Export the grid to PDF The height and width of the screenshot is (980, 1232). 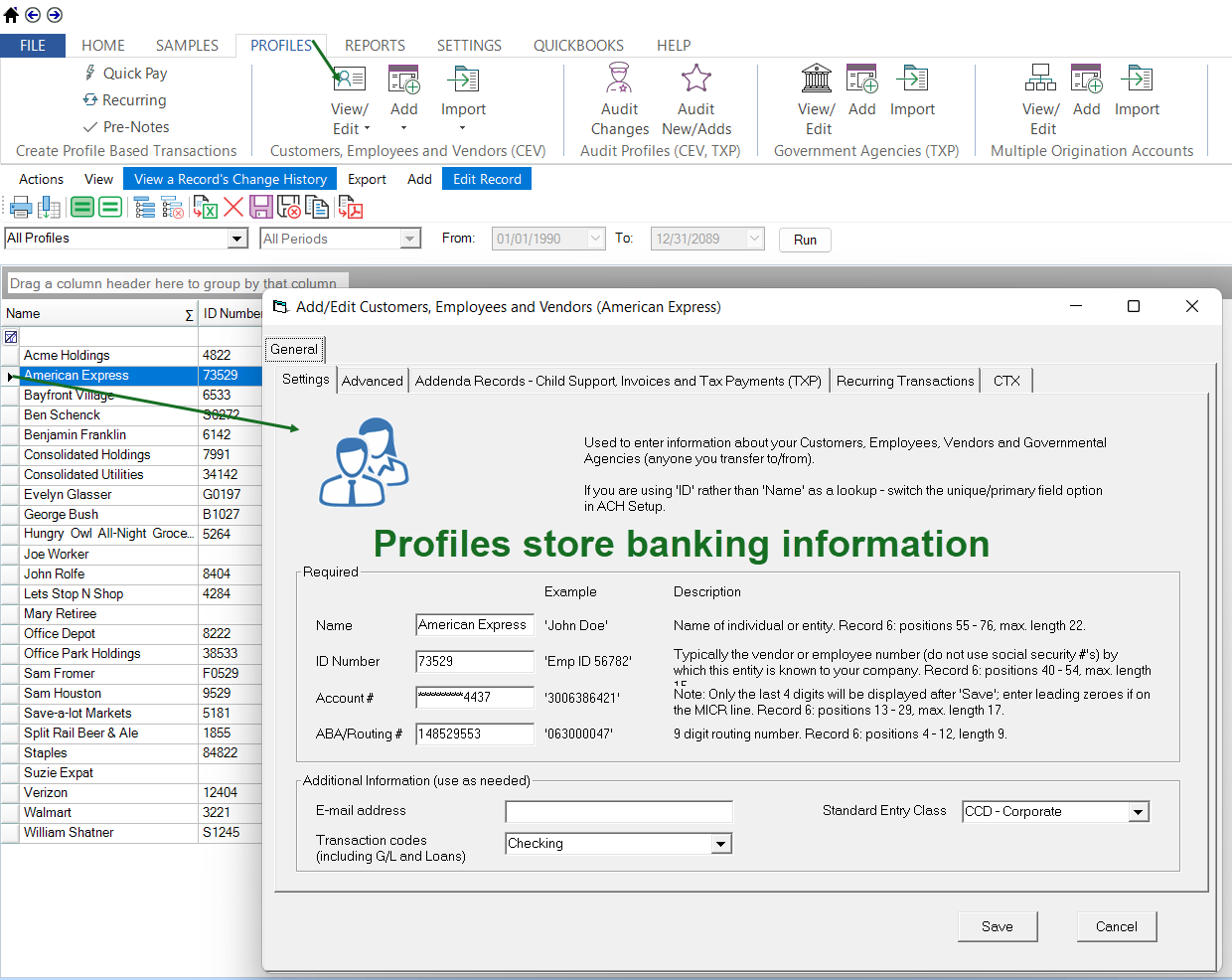(350, 207)
